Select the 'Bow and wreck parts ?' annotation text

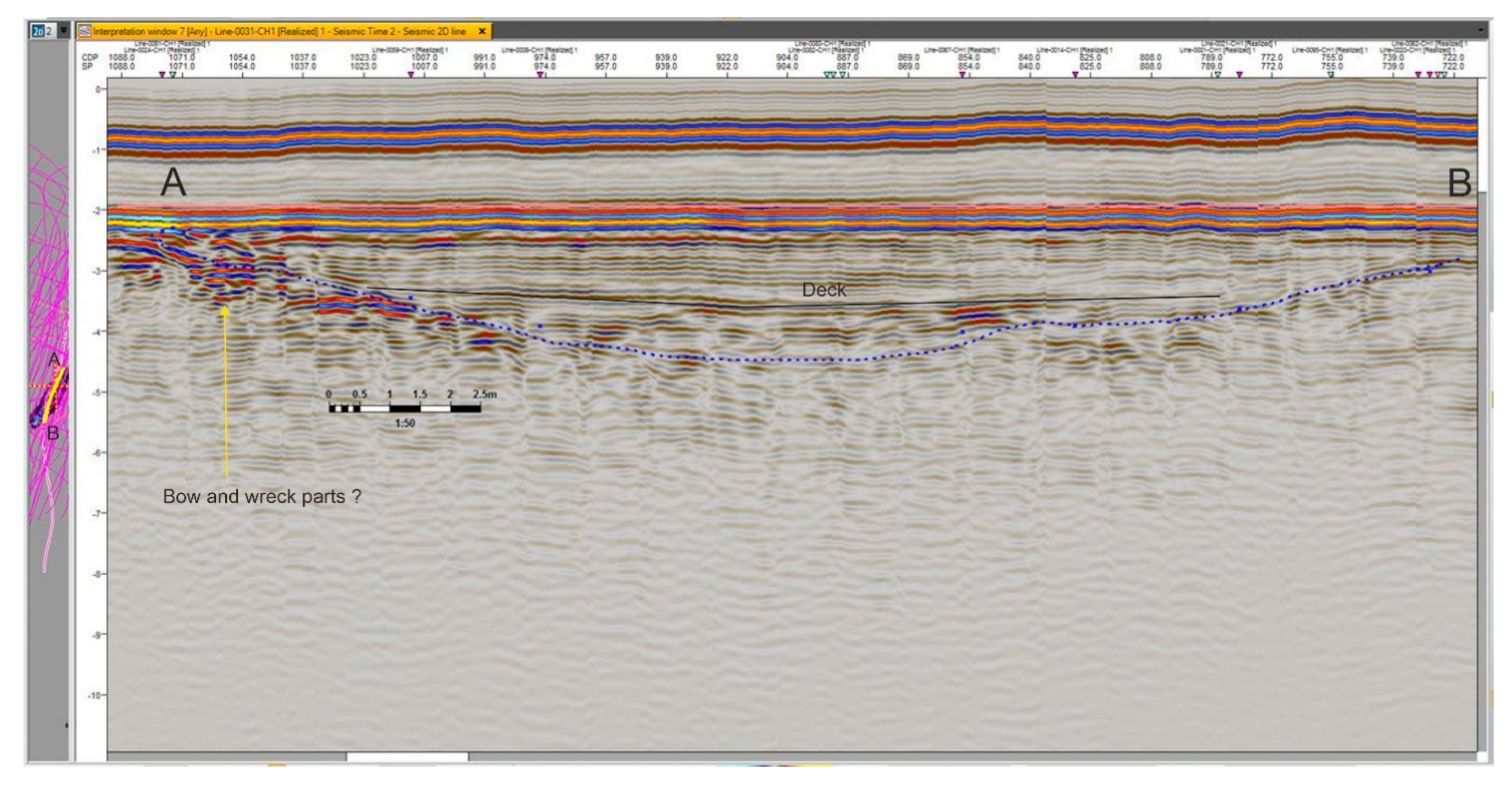(x=261, y=496)
